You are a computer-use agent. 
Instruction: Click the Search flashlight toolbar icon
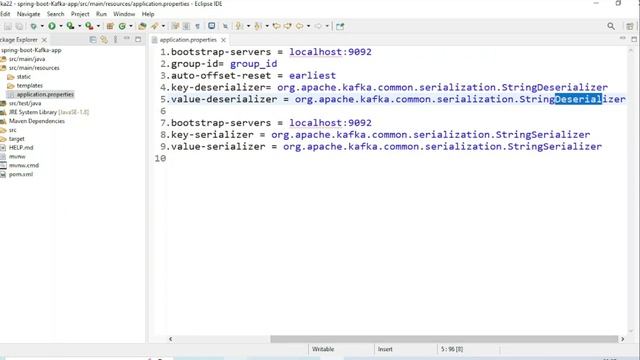pos(155,26)
